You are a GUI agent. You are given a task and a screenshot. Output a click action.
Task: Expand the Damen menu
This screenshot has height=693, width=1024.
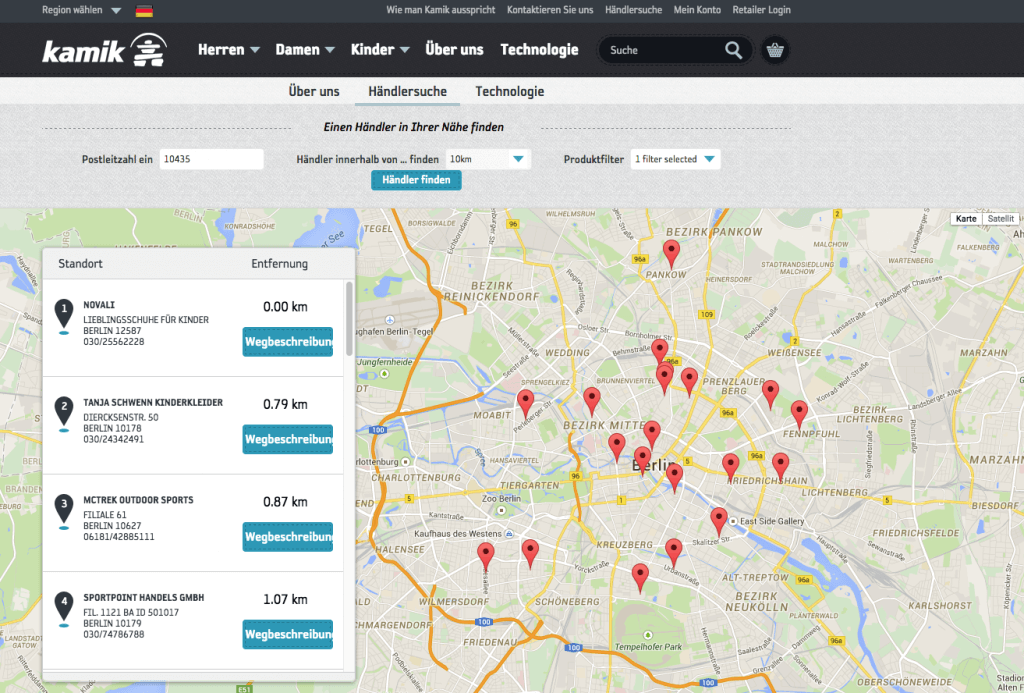pyautogui.click(x=305, y=50)
